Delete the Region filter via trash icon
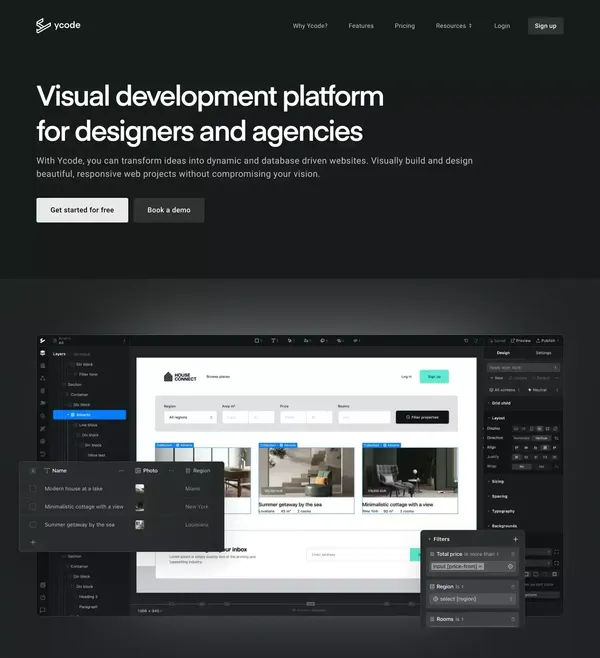 point(513,587)
